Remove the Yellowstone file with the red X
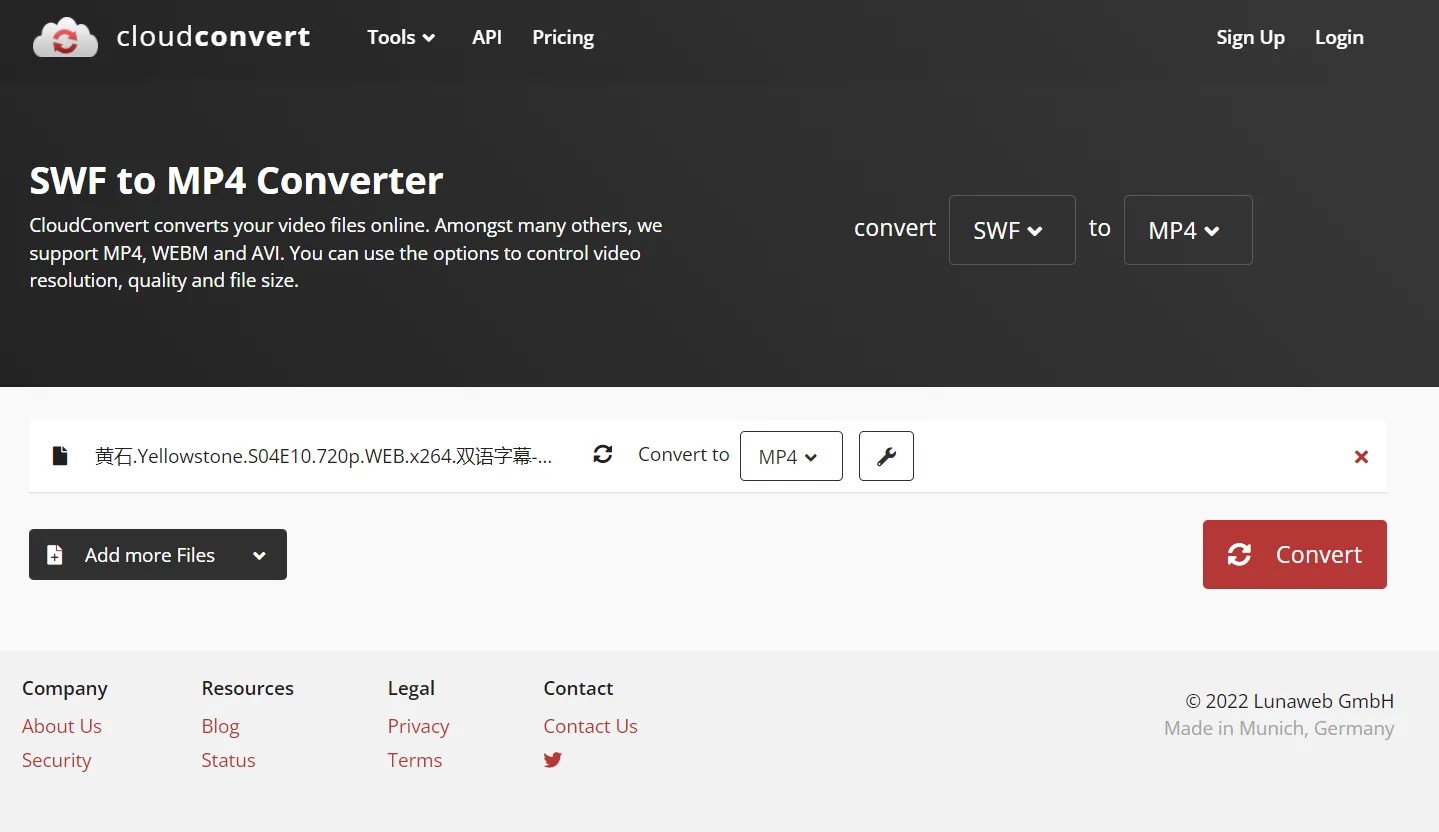Viewport: 1439px width, 832px height. 1361,456
